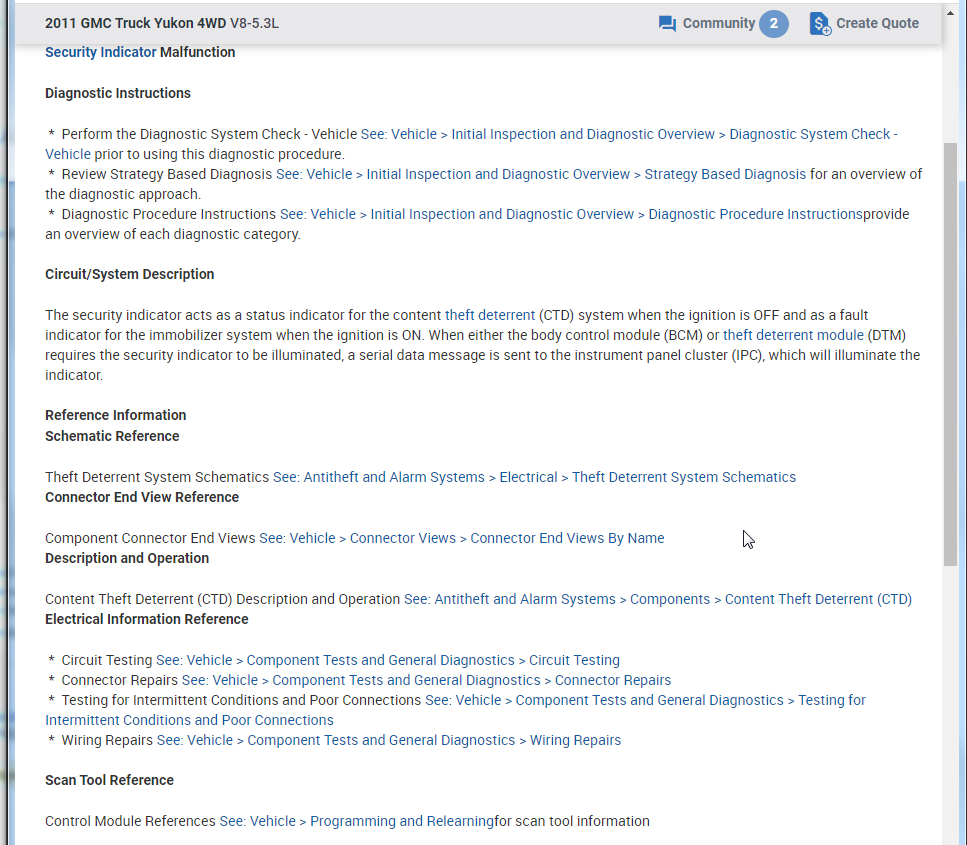Open Strategy Based Diagnosis link

[x=725, y=175]
